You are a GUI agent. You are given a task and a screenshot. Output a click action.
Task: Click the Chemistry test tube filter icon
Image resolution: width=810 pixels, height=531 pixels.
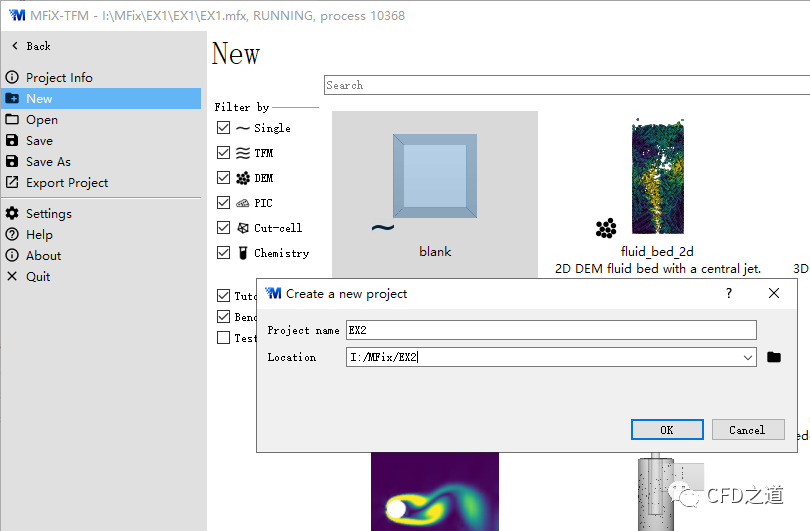coord(243,253)
